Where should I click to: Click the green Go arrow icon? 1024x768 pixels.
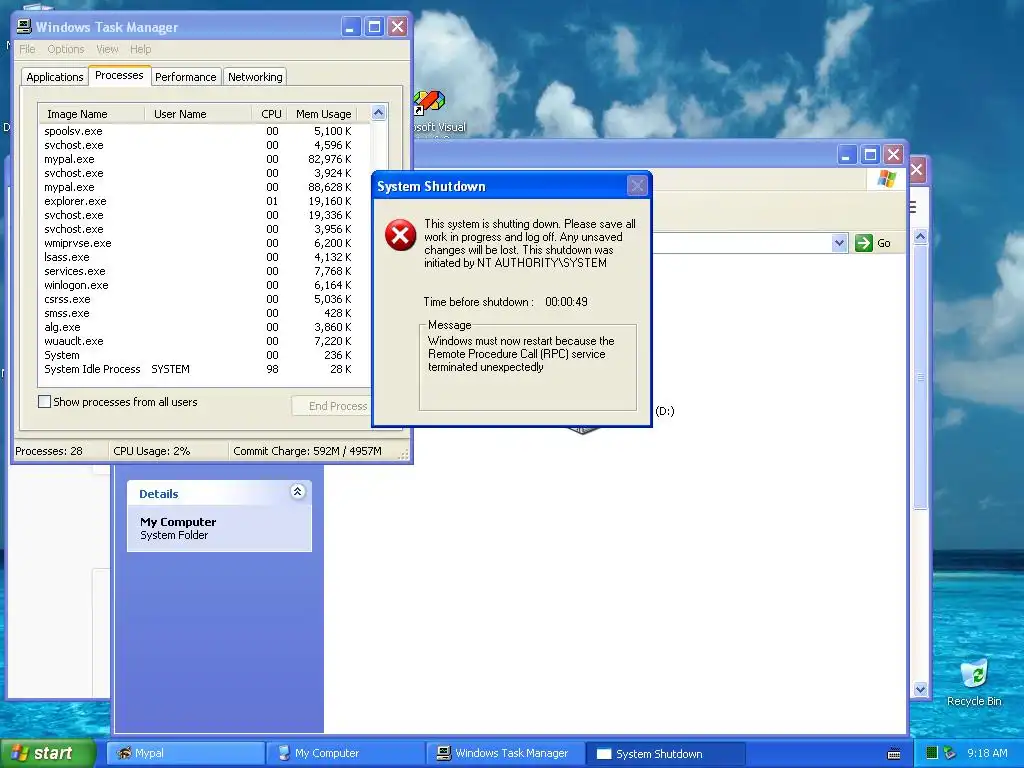pos(863,243)
